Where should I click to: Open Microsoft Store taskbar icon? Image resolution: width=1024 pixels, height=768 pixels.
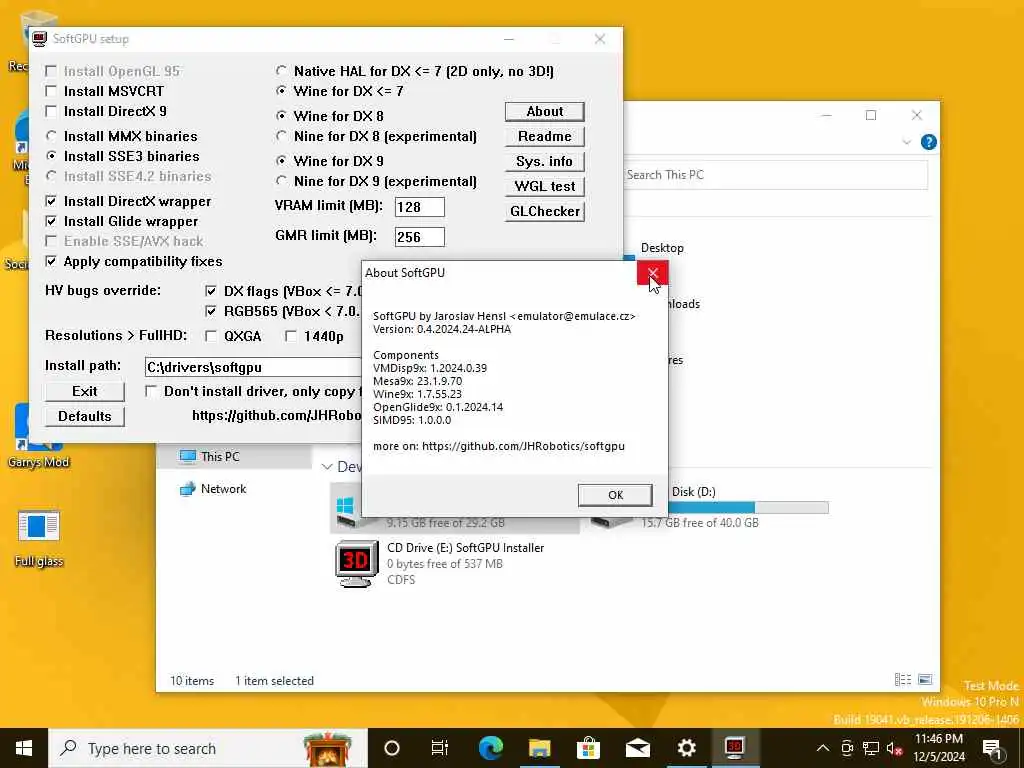tap(588, 748)
